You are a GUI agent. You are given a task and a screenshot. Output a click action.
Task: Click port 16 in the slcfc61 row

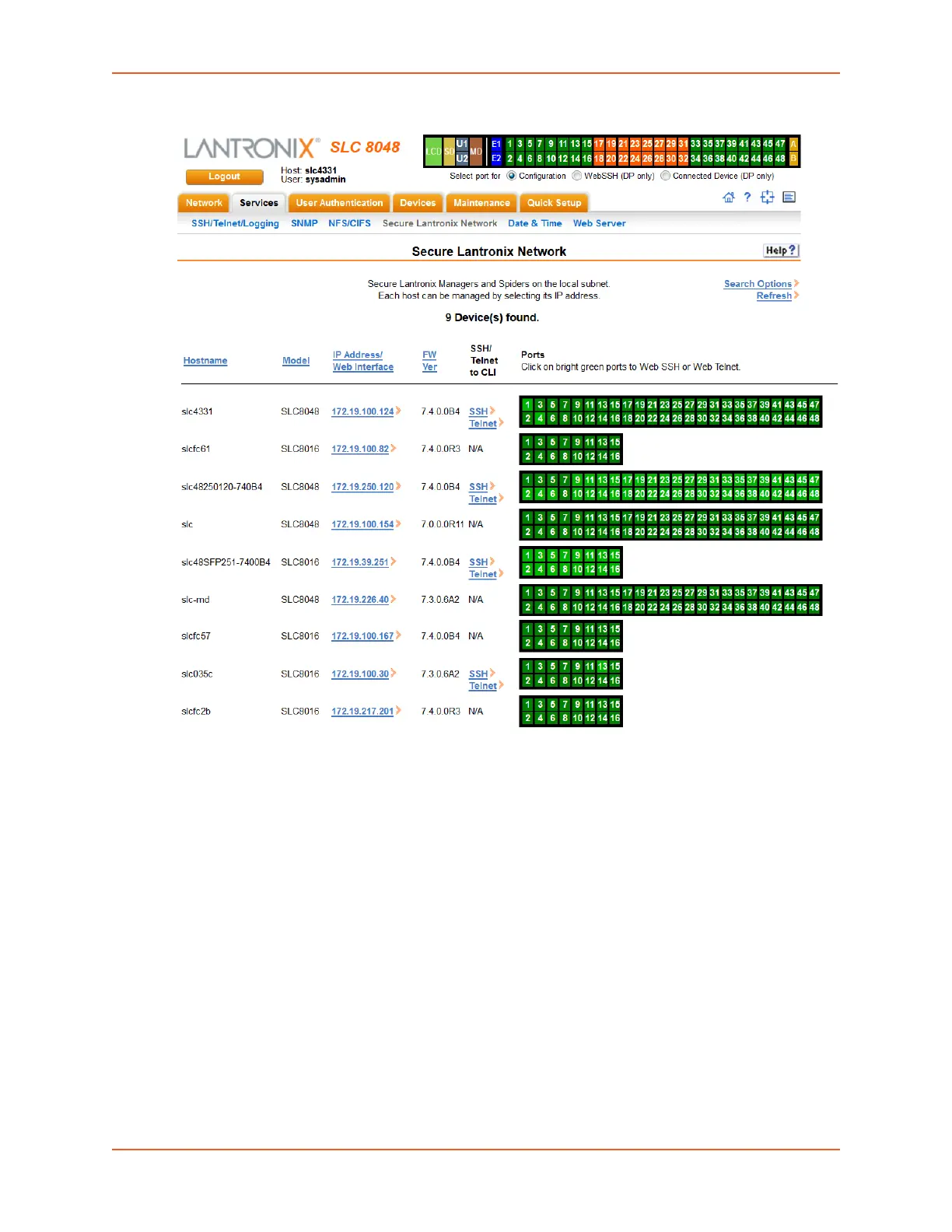point(614,457)
